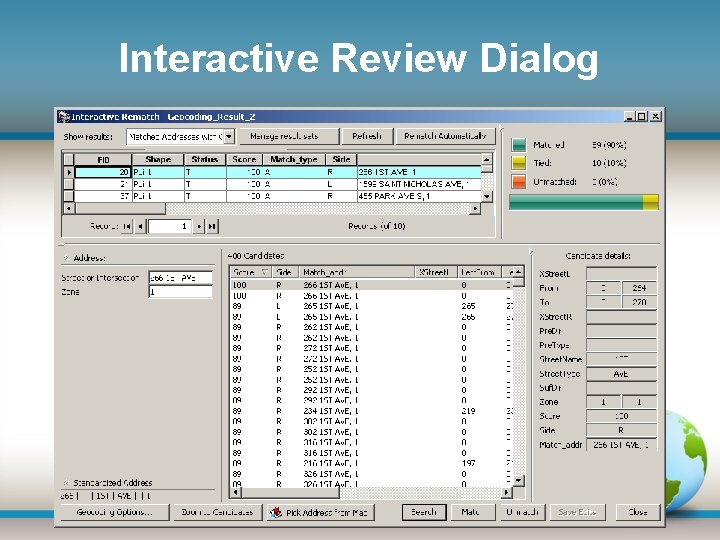Open the Show results dropdown
Screen dimensions: 720x540
pos(229,136)
